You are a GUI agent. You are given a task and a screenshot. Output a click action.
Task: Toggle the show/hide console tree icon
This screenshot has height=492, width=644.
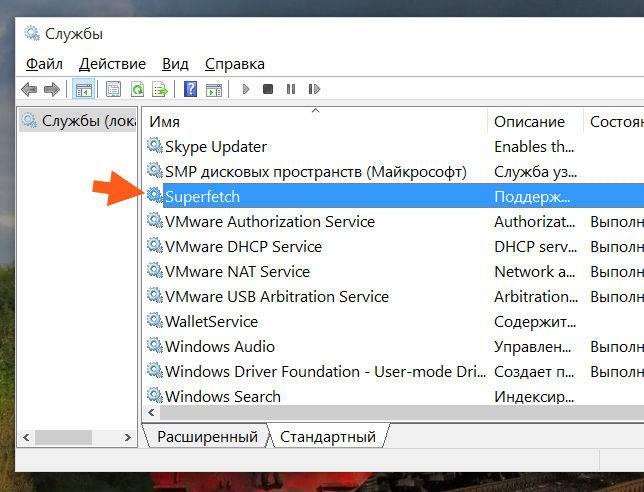click(84, 89)
